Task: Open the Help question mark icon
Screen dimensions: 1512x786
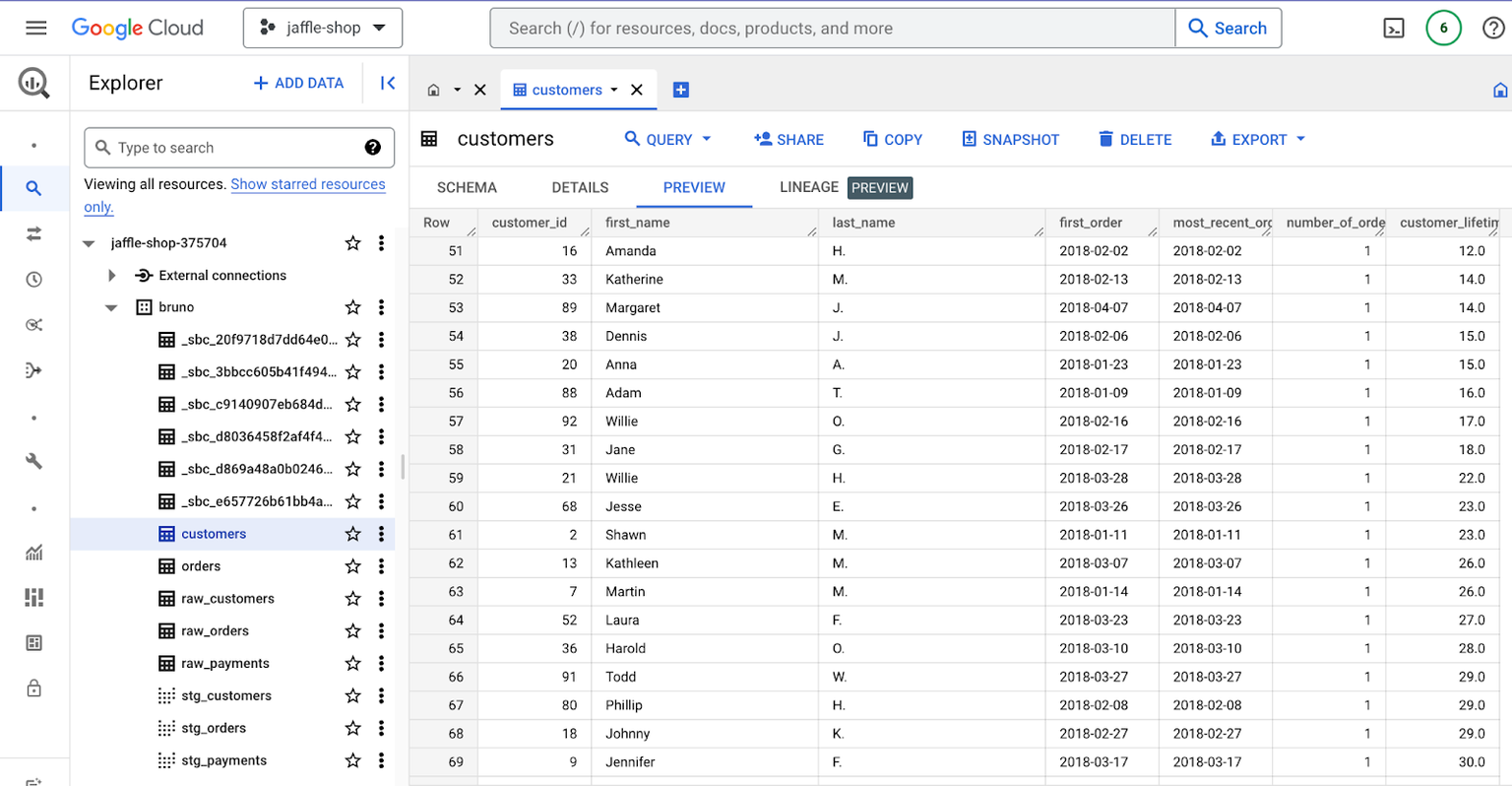Action: point(1493,28)
